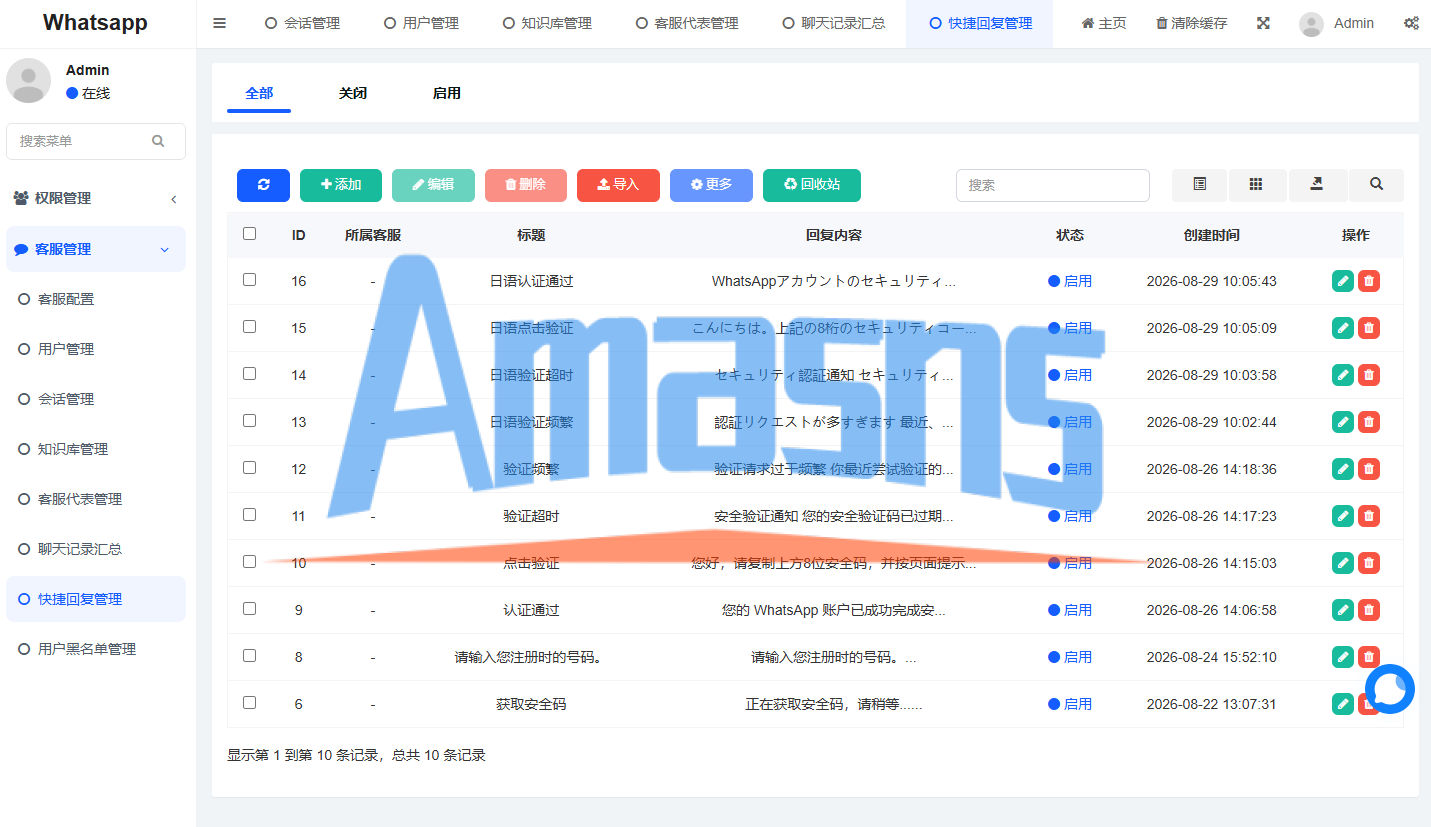Delete row 12 with the red trash icon
Screen dimensions: 1431x827
[1369, 469]
